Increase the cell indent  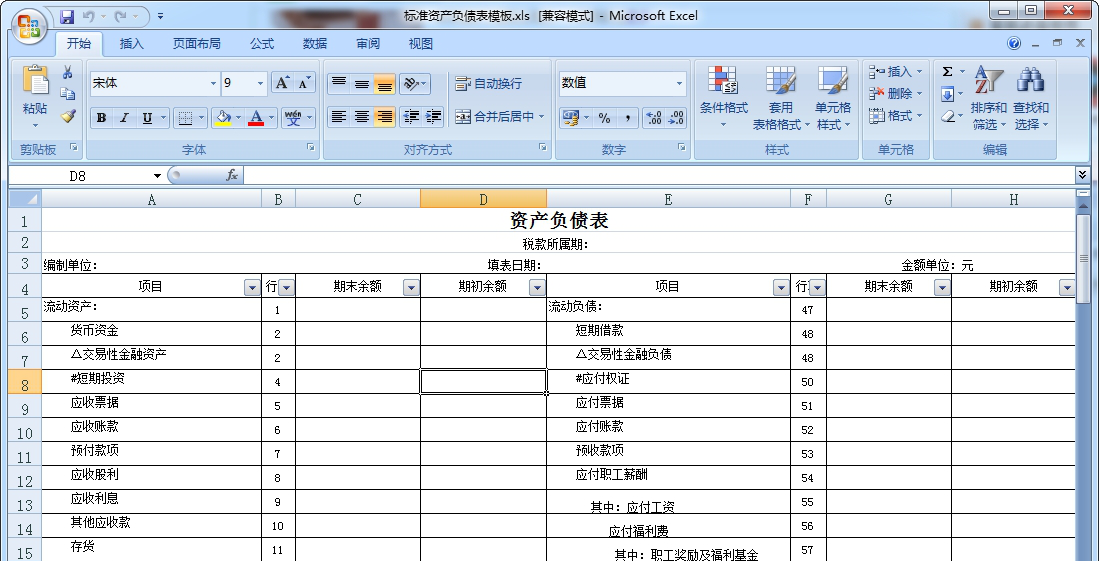(434, 116)
